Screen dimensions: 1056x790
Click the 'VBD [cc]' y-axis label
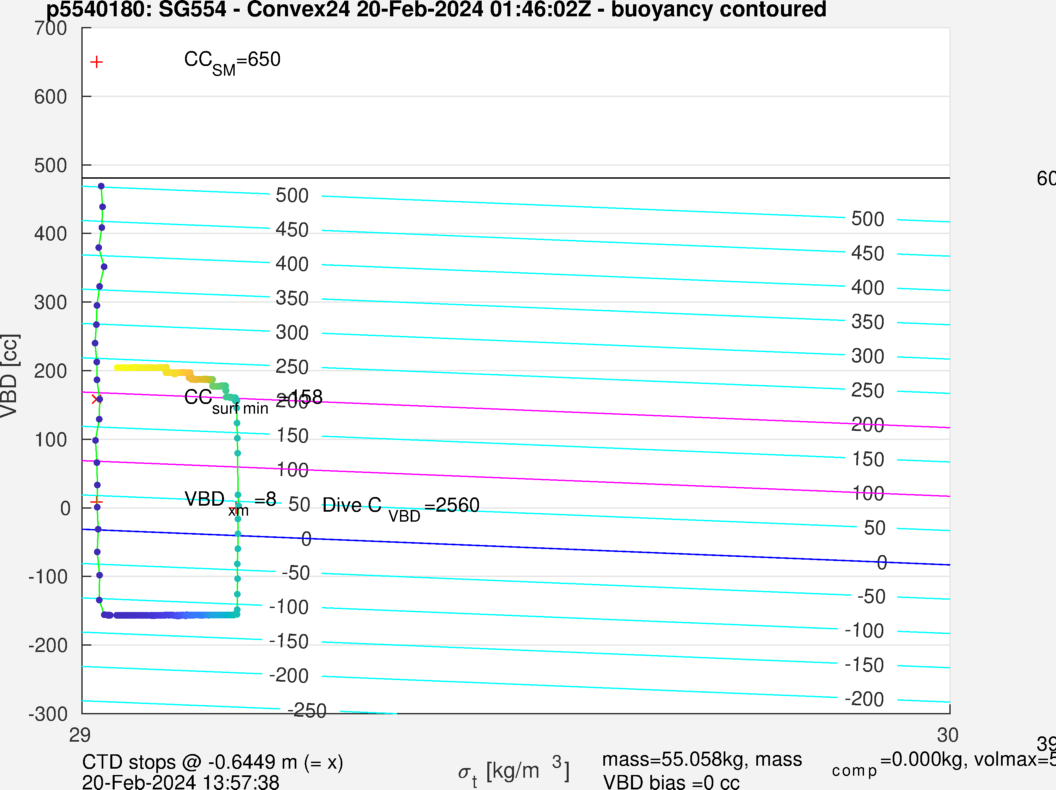pyautogui.click(x=9, y=376)
